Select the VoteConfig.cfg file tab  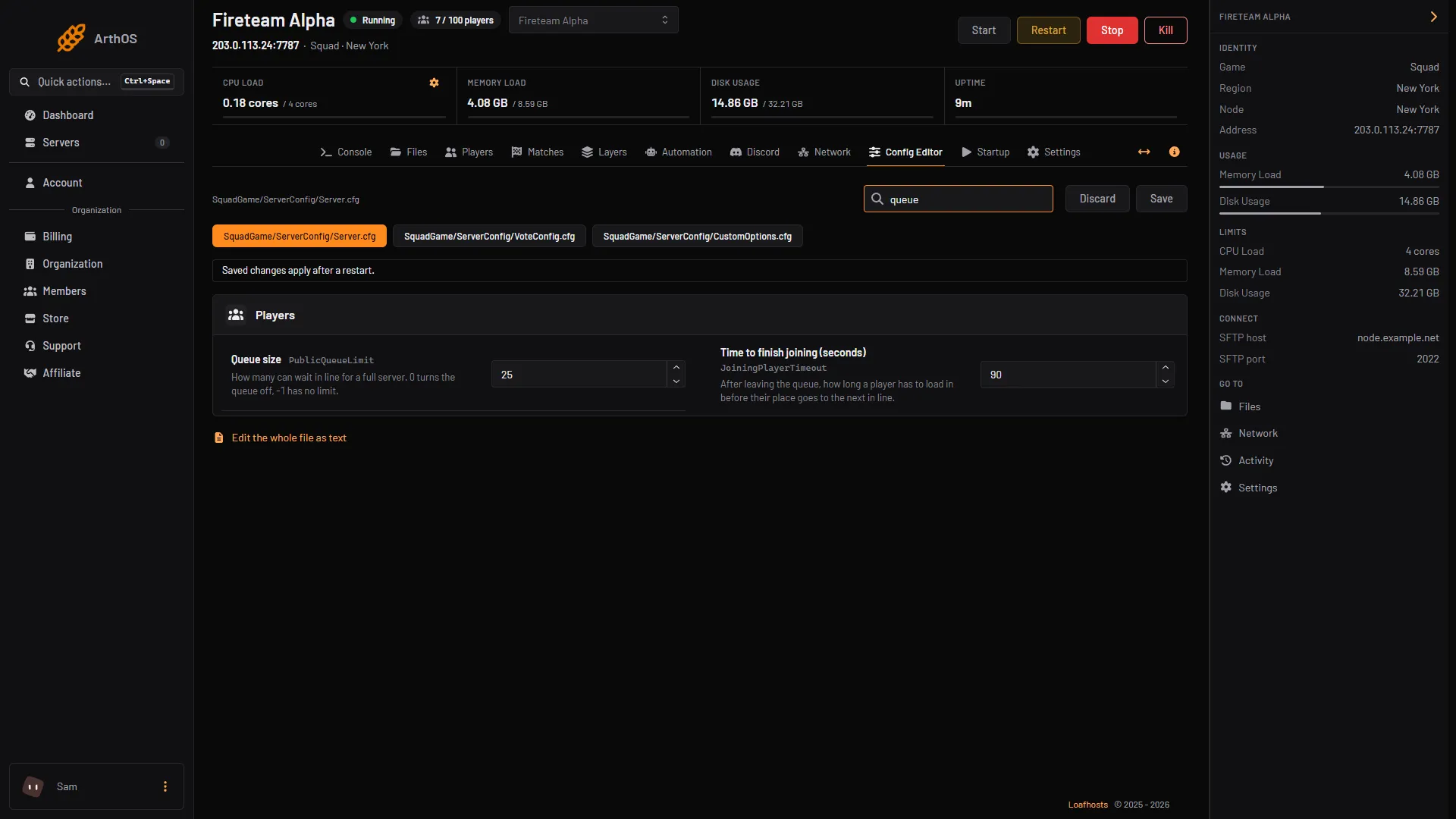(x=489, y=237)
